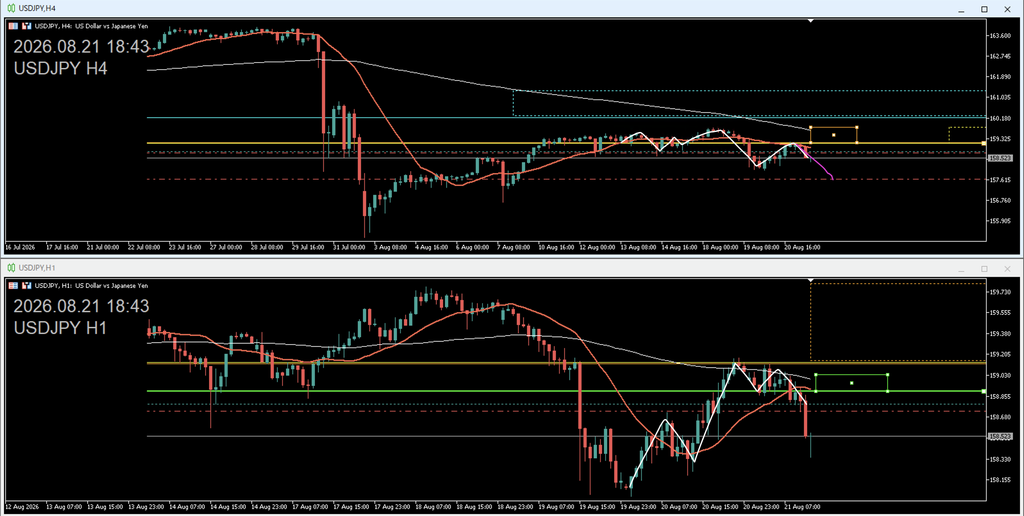This screenshot has height=516, width=1024.
Task: Click 'USDJPY, H4: US Dollar vs Japanese Yen' header
Action: tap(91, 26)
